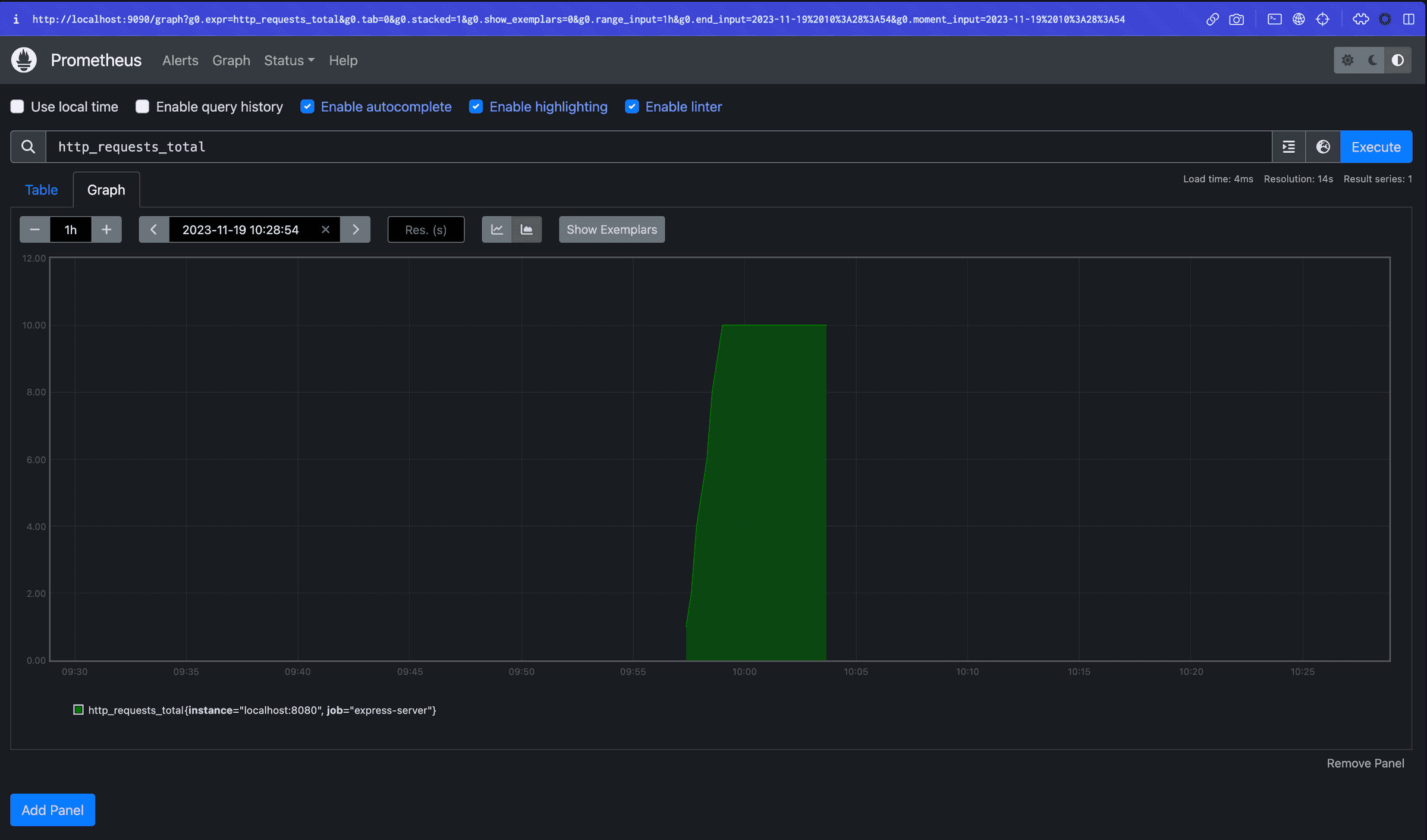The height and width of the screenshot is (840, 1427).
Task: Open the Alerts page
Action: [180, 60]
